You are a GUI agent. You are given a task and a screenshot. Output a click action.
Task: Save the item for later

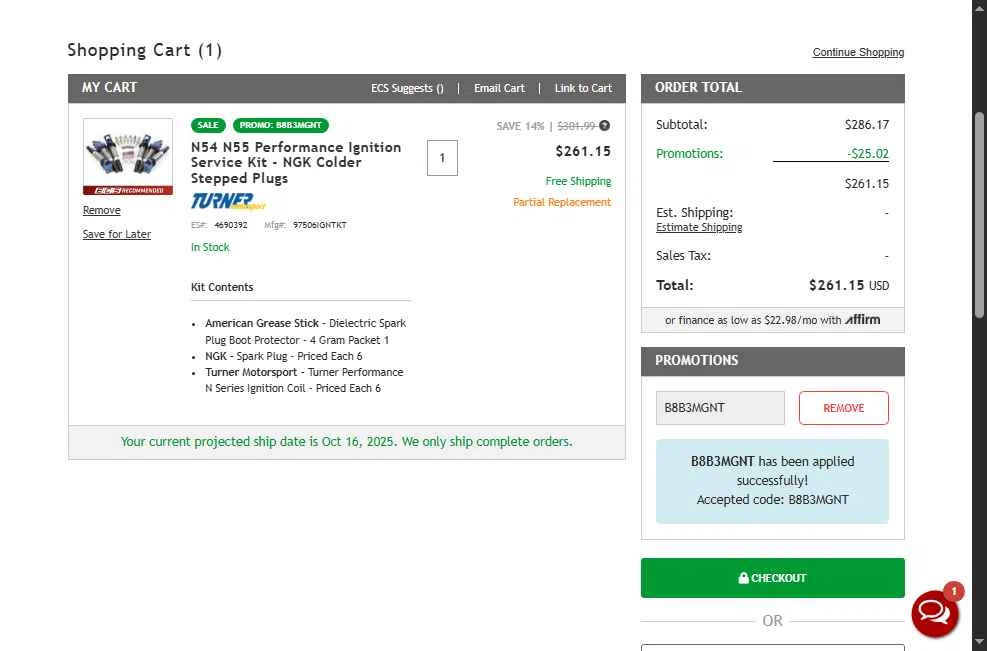[x=117, y=234]
